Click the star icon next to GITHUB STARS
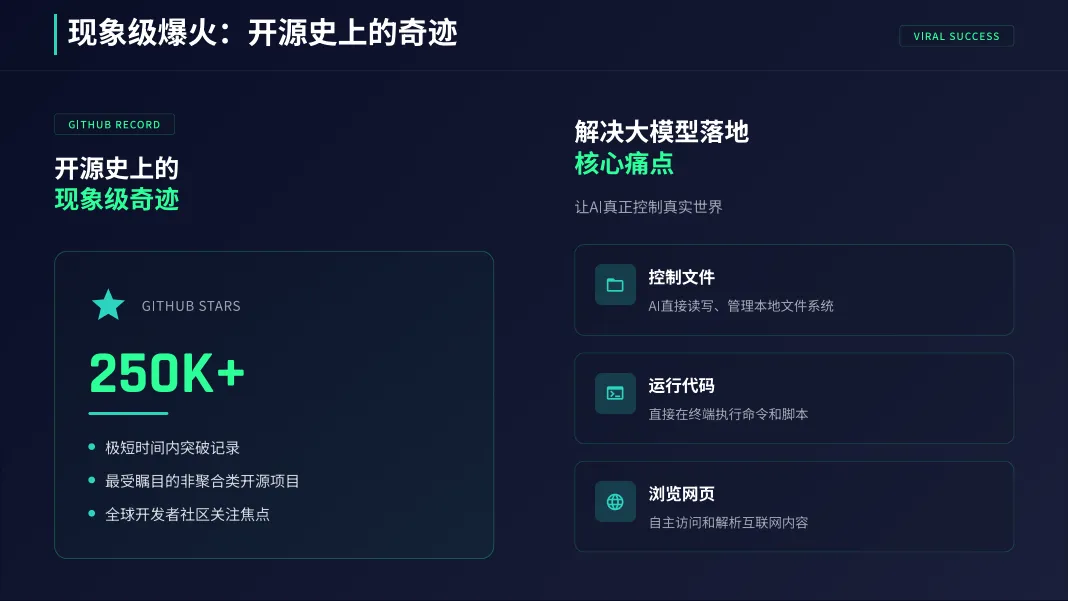 (x=108, y=305)
